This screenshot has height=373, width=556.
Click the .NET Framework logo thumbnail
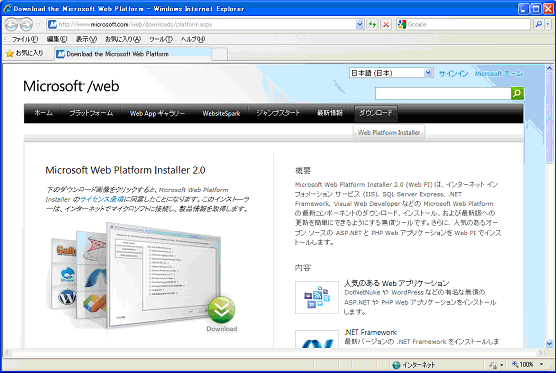coord(317,339)
